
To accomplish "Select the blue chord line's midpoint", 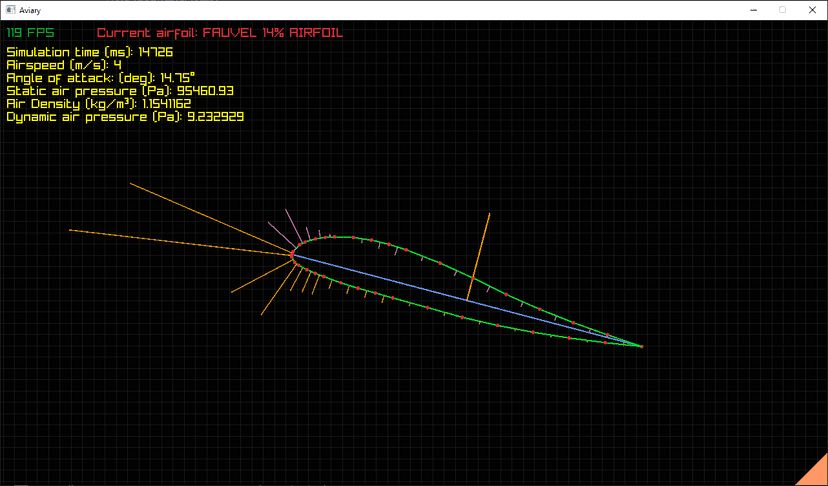I will [x=466, y=300].
